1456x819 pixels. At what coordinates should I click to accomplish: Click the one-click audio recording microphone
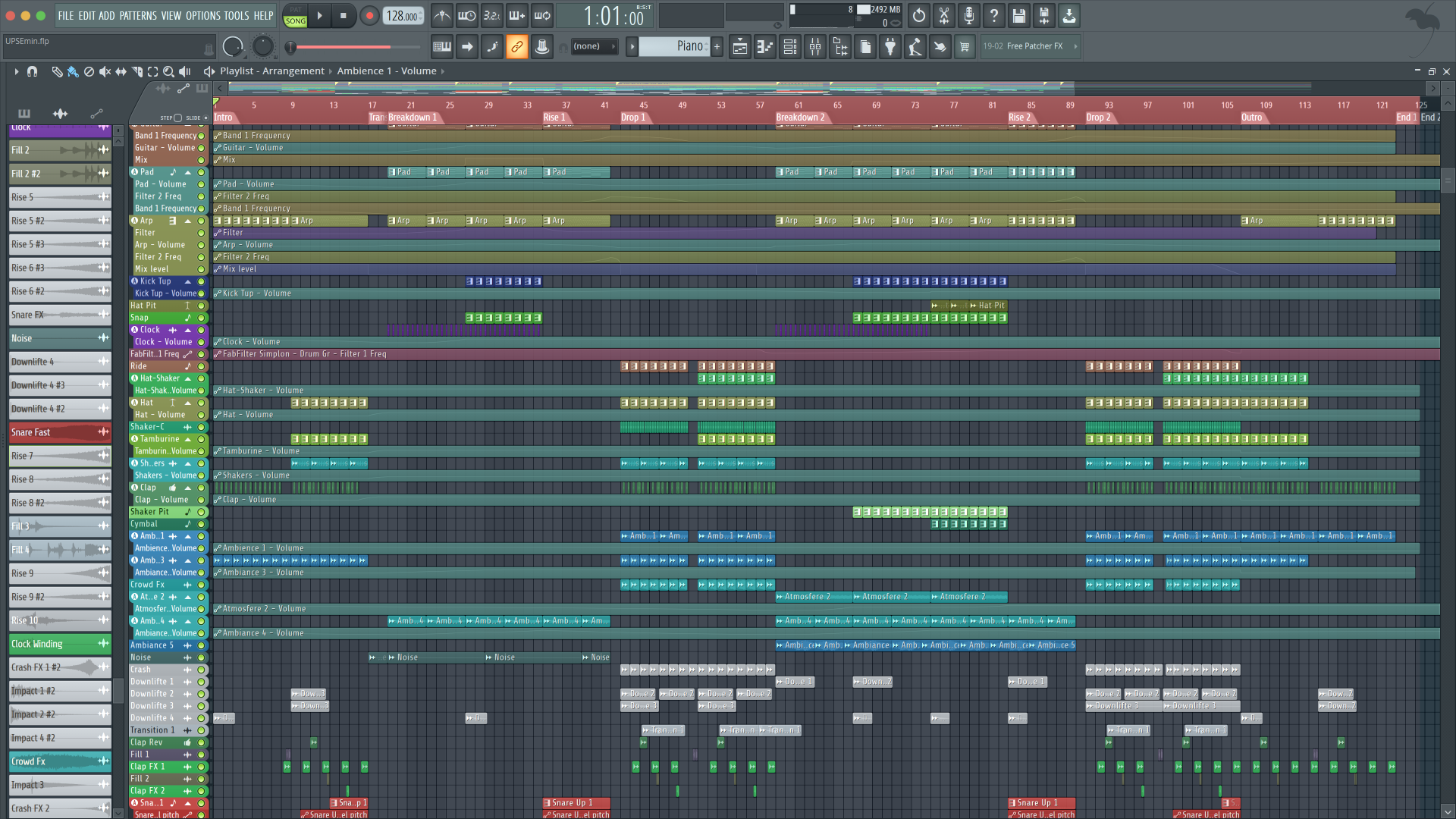pyautogui.click(x=969, y=16)
